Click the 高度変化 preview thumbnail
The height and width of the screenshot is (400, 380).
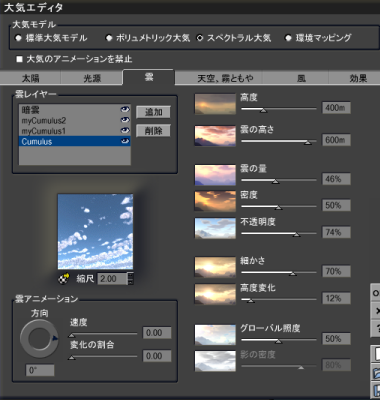(x=215, y=294)
